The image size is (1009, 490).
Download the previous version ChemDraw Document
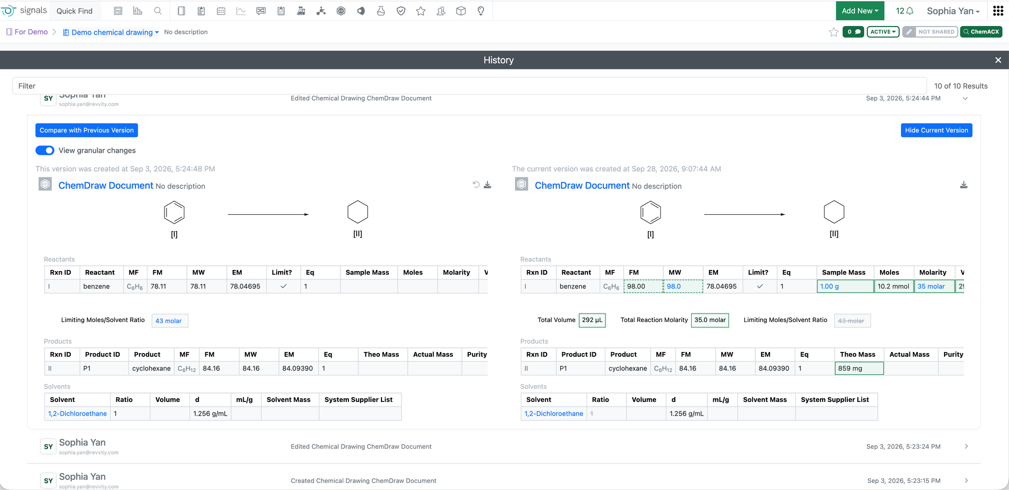click(x=488, y=185)
